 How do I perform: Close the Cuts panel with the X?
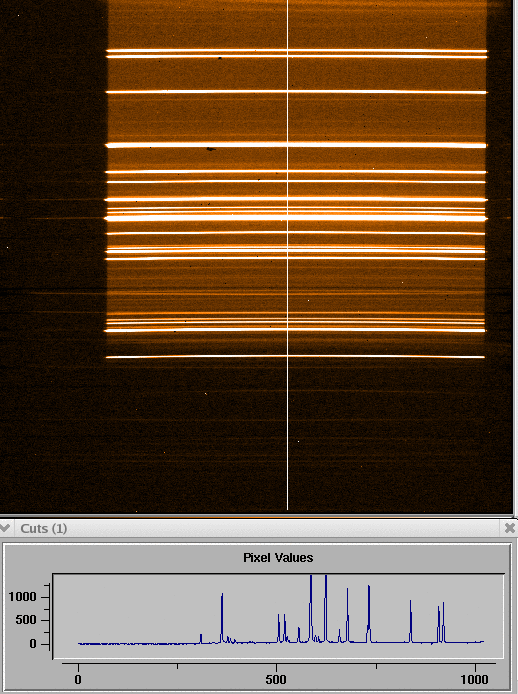pyautogui.click(x=510, y=528)
